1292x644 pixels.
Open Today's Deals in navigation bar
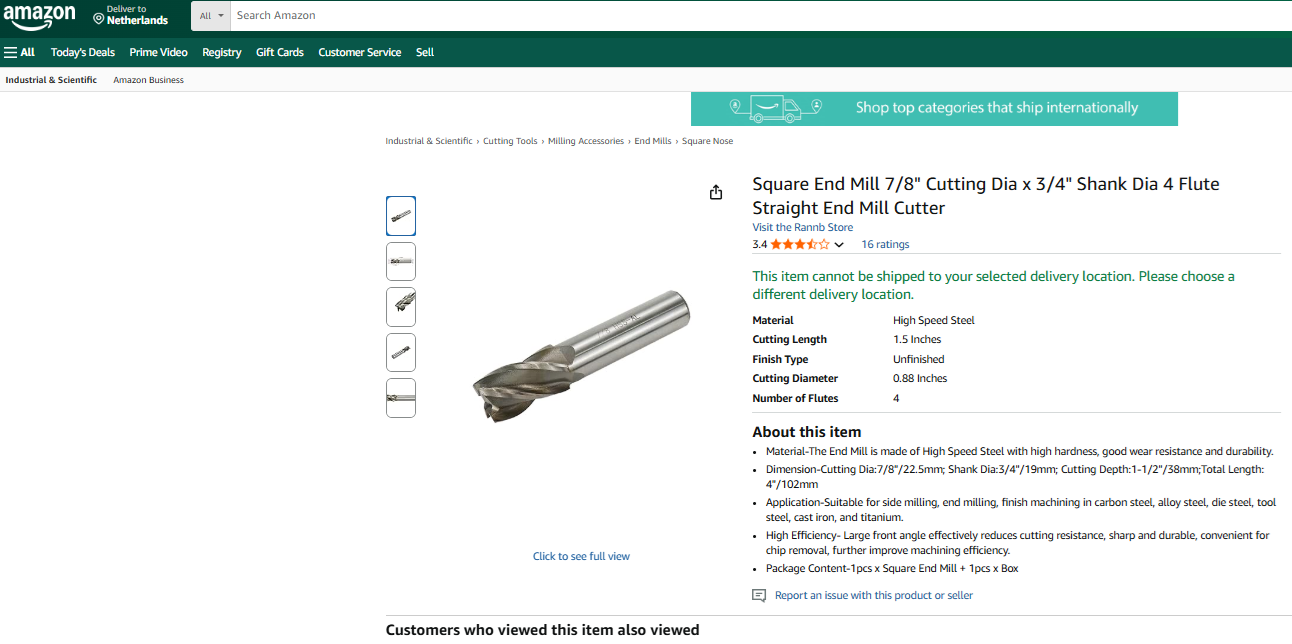(x=83, y=52)
